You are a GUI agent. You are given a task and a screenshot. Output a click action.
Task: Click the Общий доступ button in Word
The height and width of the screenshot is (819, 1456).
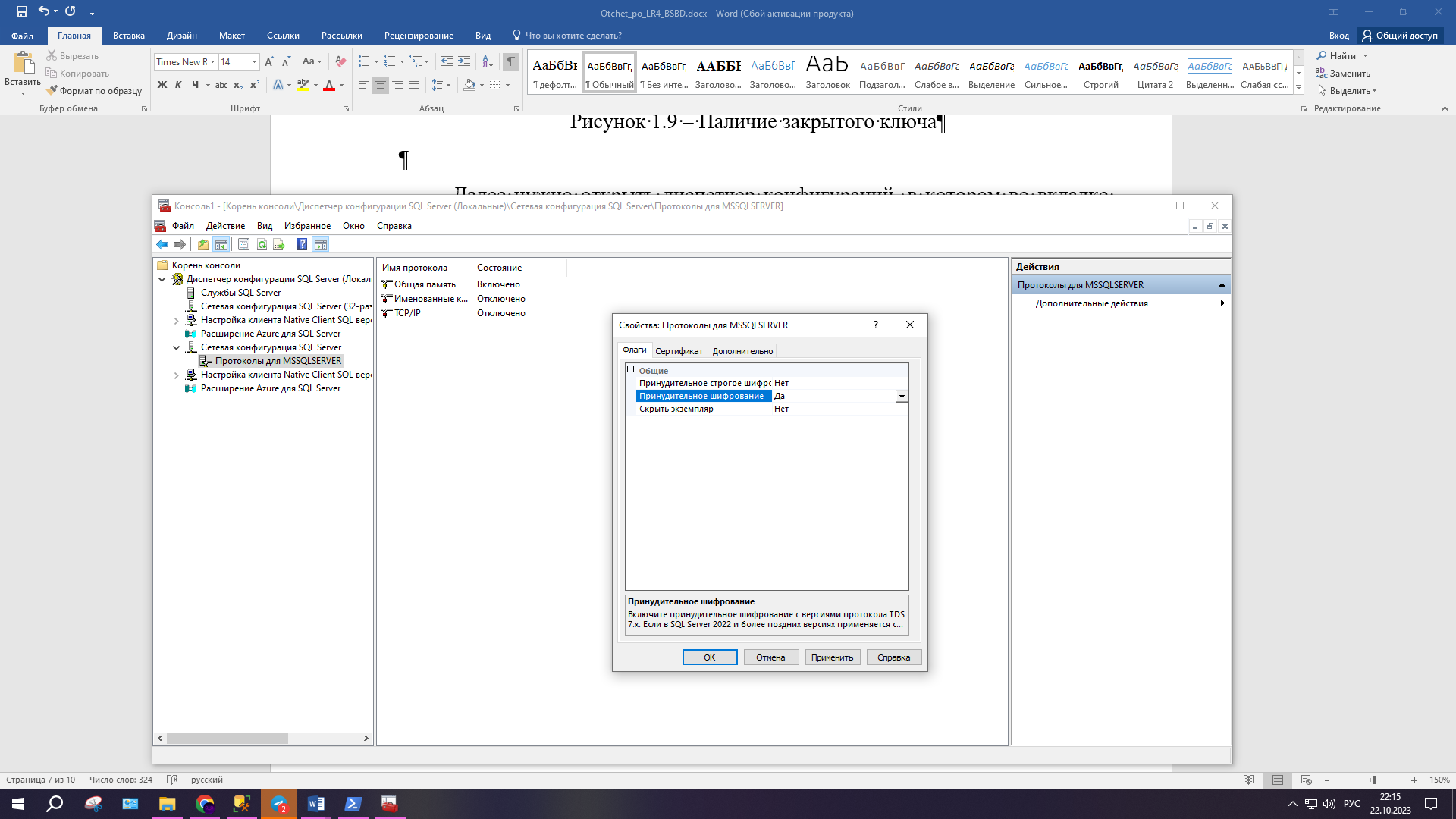pos(1400,36)
